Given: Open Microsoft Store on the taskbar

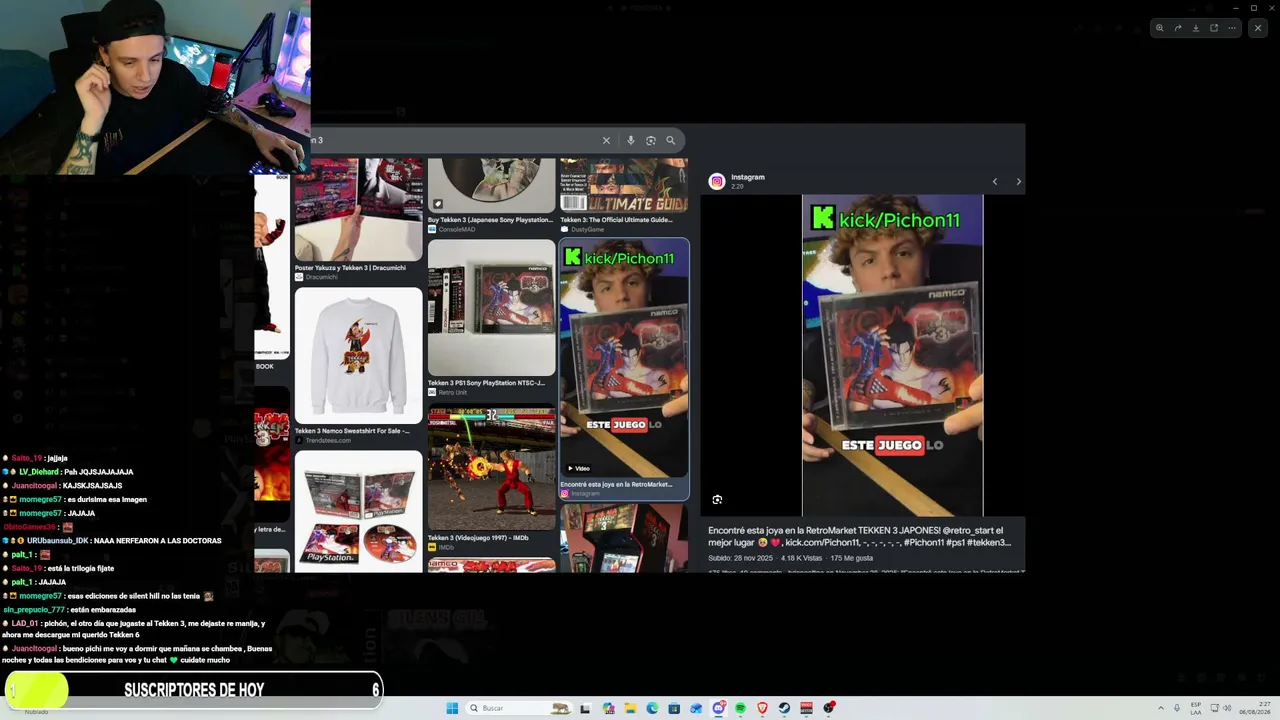Looking at the screenshot, I should (674, 708).
